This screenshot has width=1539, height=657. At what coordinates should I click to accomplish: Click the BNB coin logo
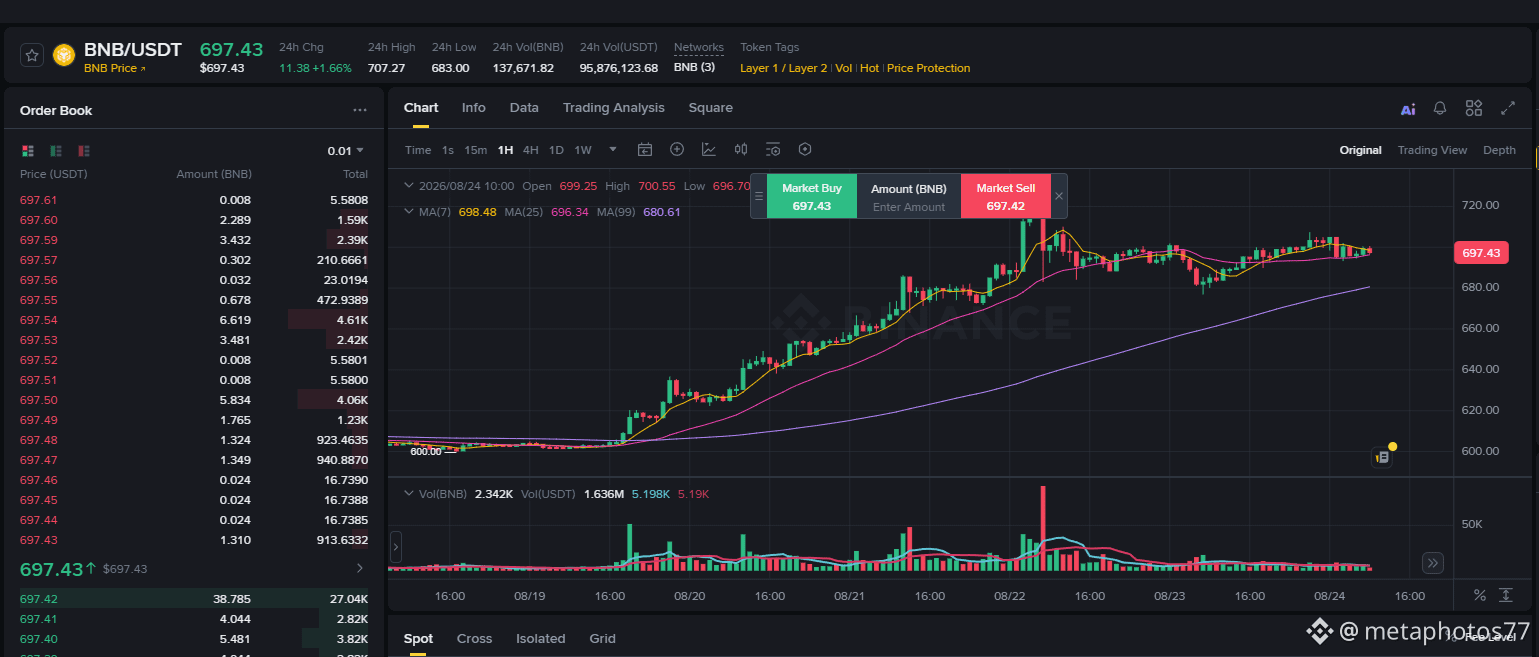tap(64, 56)
